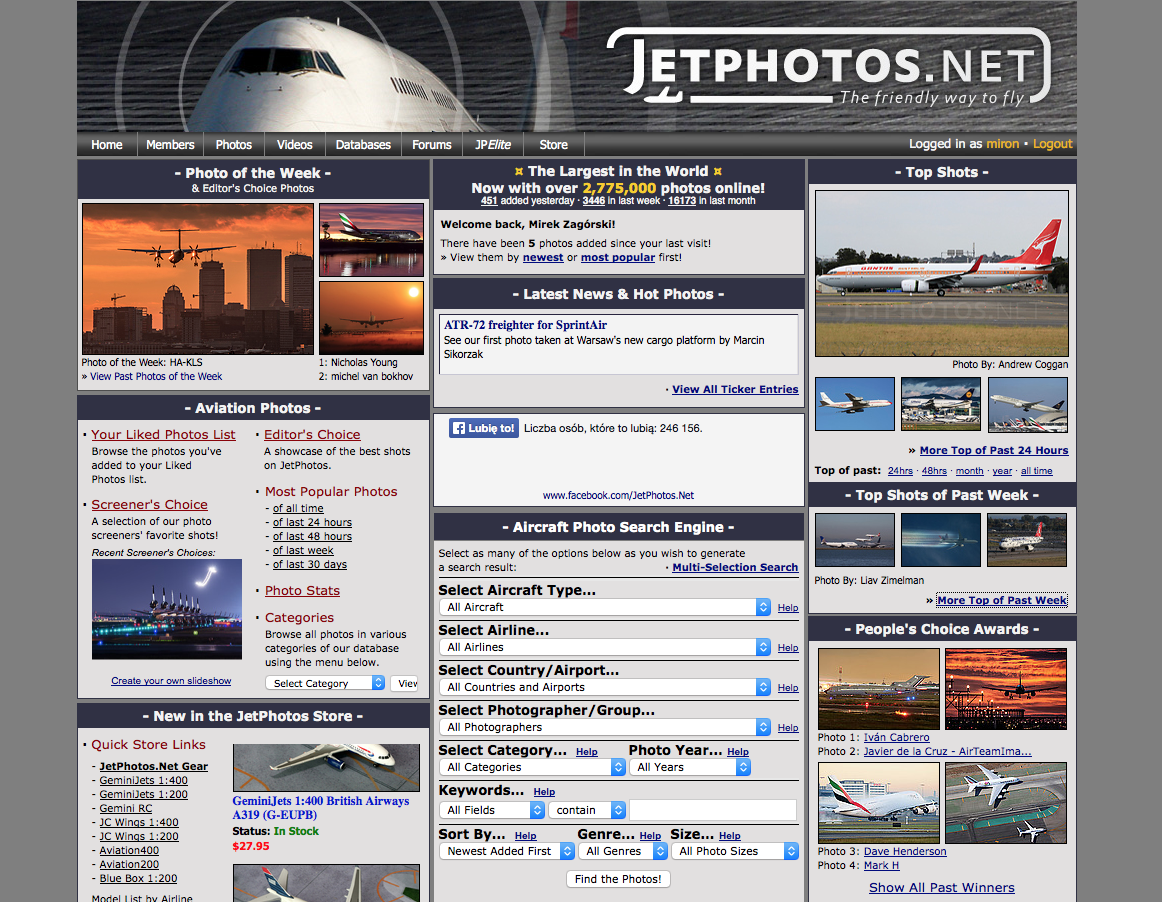The height and width of the screenshot is (902, 1162).
Task: Open Iván Cabrero photographer link
Action: click(x=896, y=737)
